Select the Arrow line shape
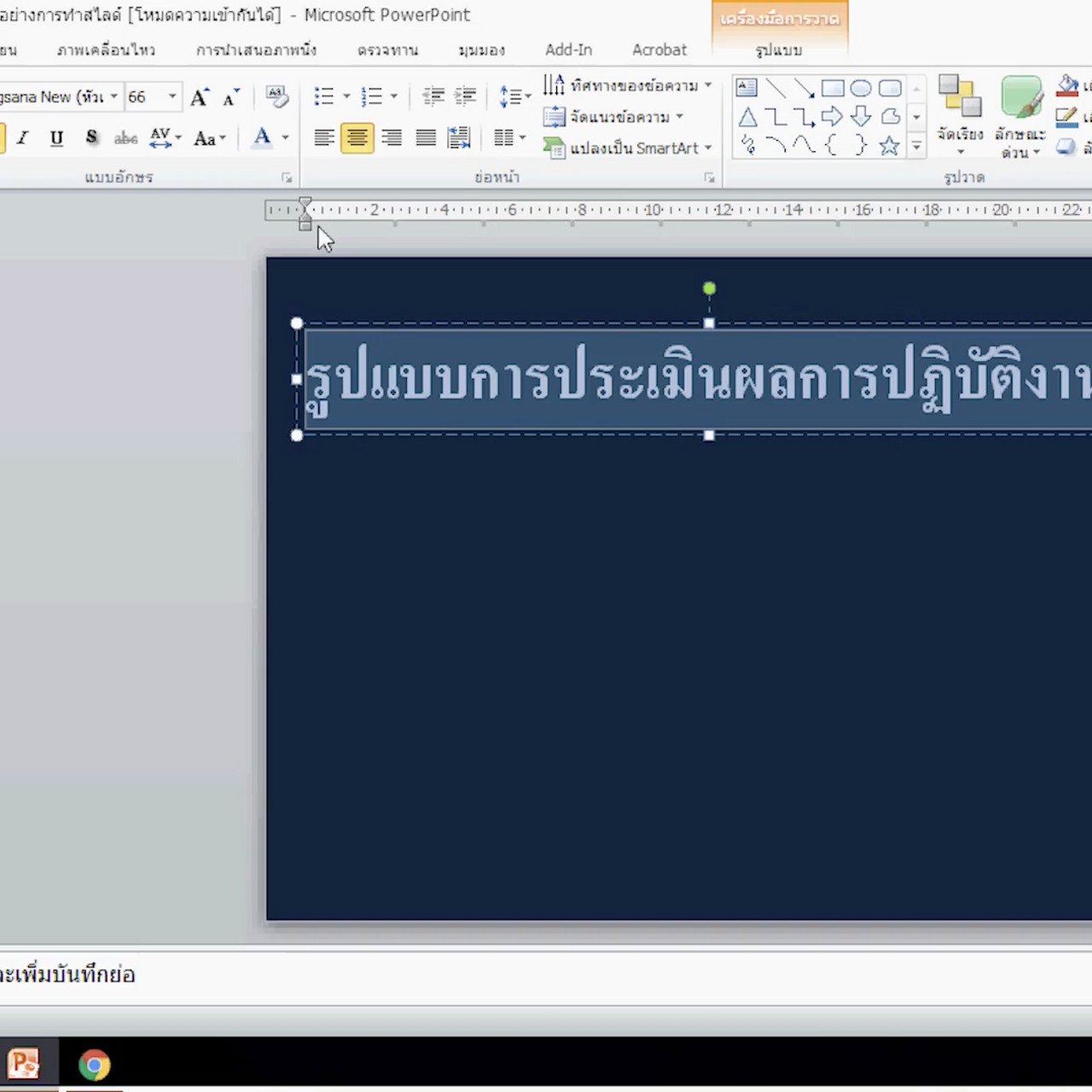 [804, 88]
